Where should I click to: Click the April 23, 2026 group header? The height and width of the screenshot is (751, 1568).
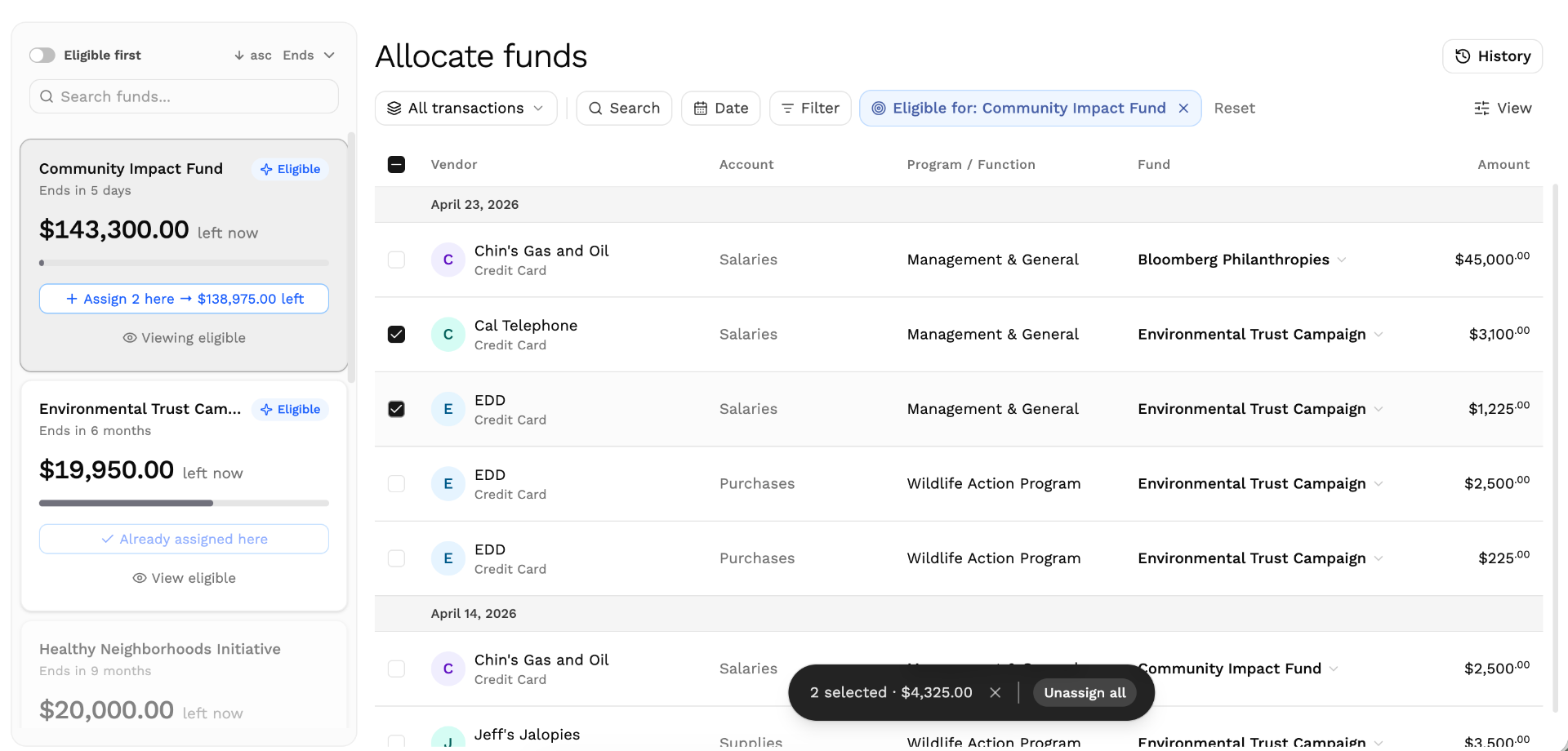pyautogui.click(x=959, y=204)
